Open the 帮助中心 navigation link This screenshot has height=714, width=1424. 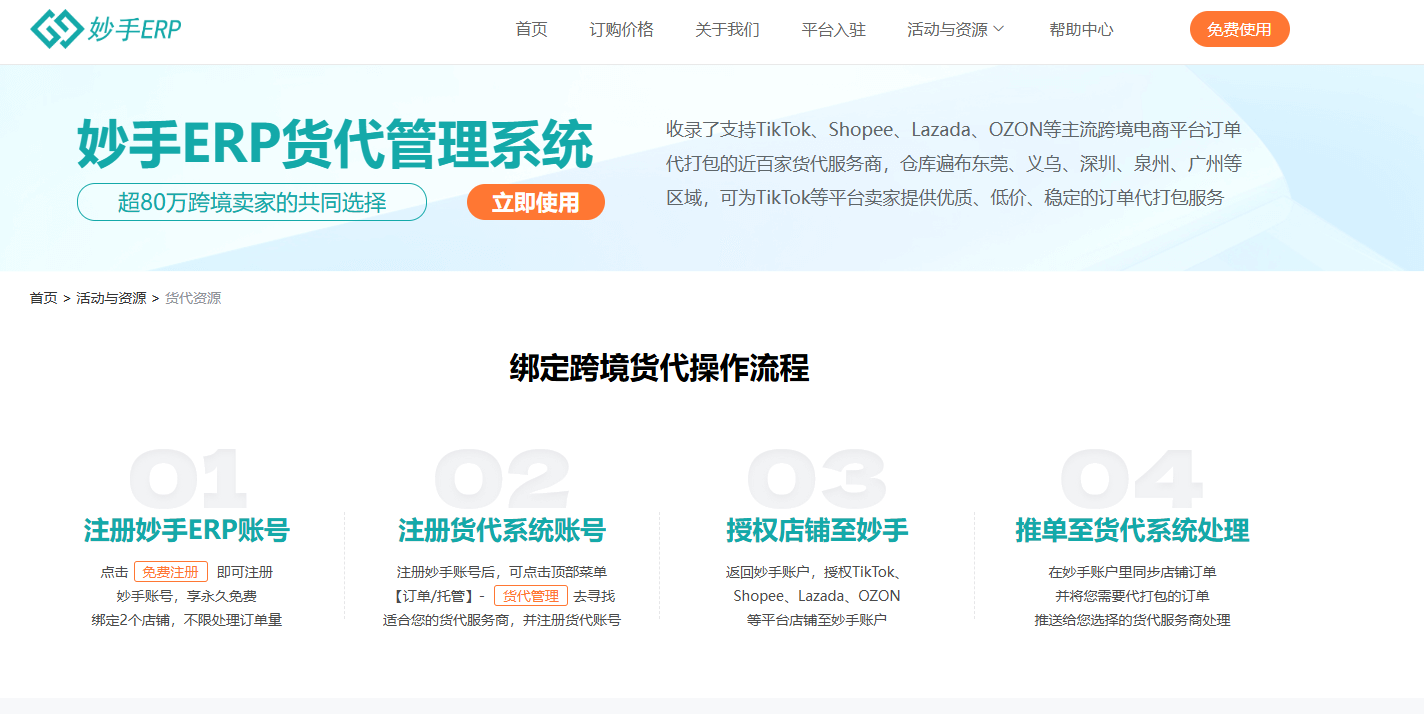(1081, 30)
